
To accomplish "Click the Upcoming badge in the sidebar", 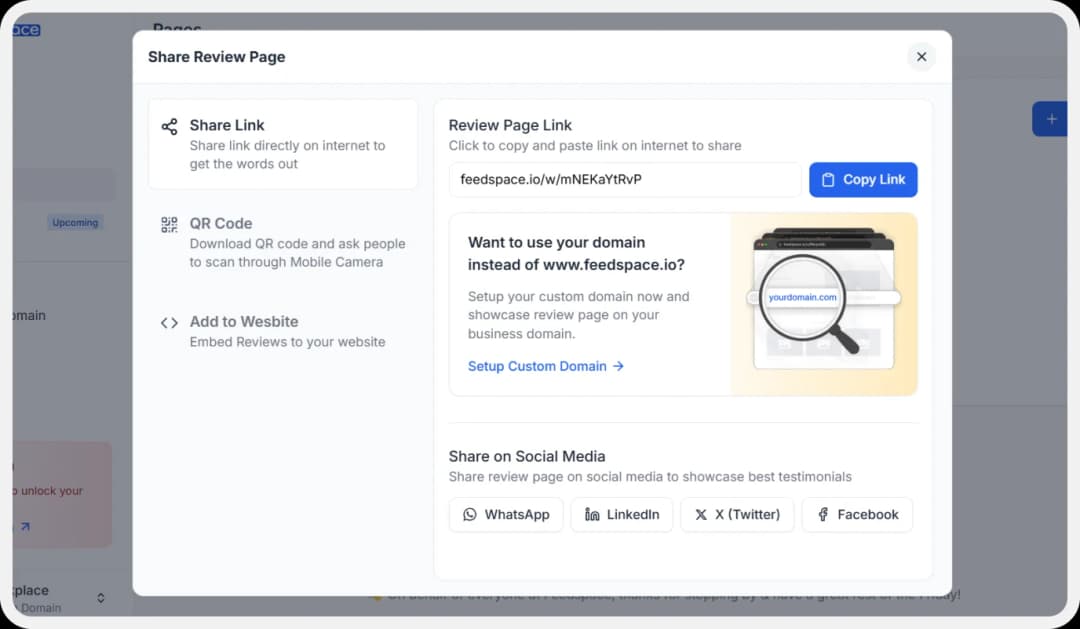I will 75,222.
